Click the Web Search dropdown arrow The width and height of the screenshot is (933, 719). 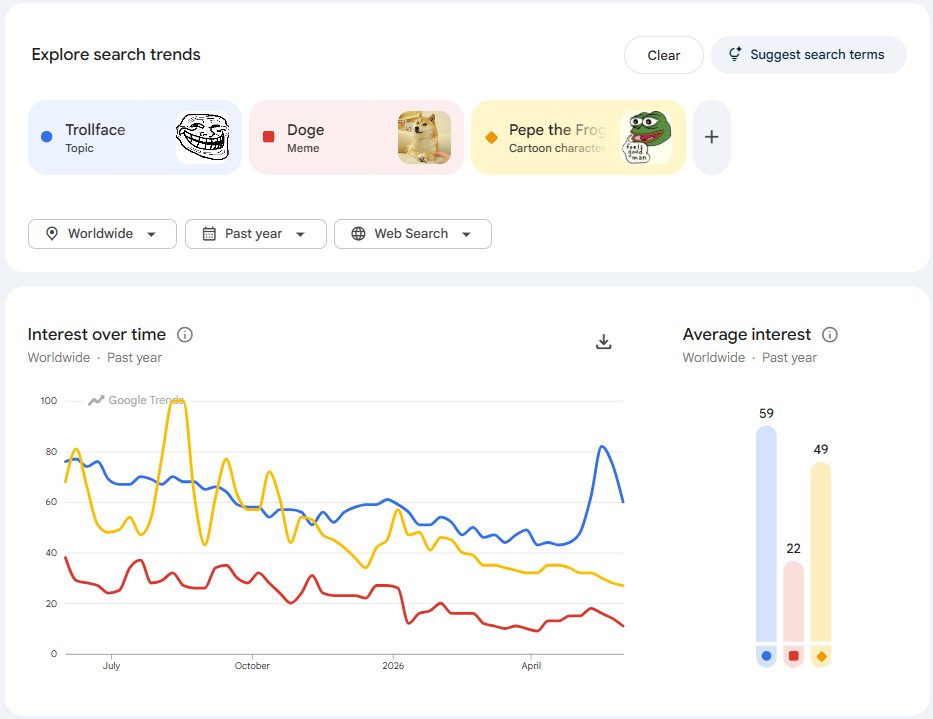click(466, 235)
